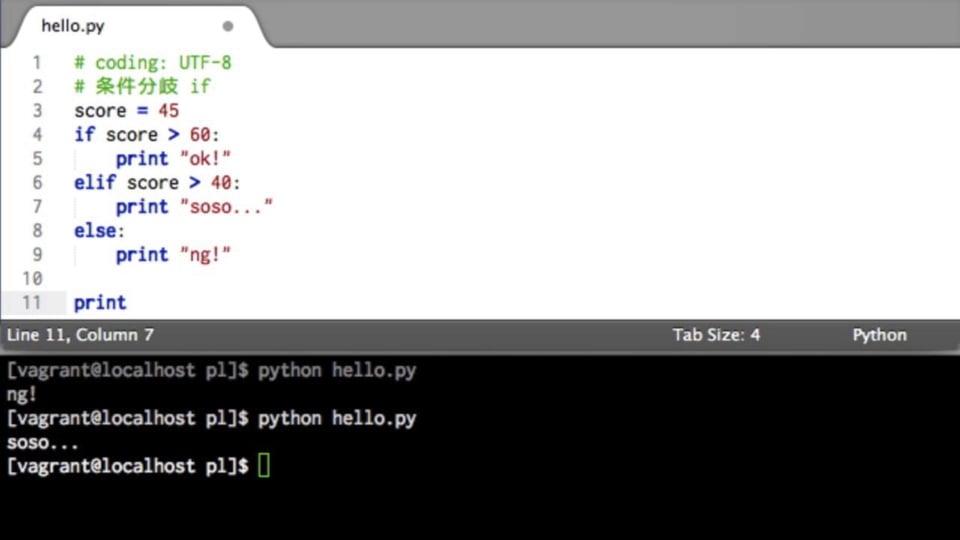960x540 pixels.
Task: Click the "# coding: UTF-8" comment
Action: pos(152,63)
